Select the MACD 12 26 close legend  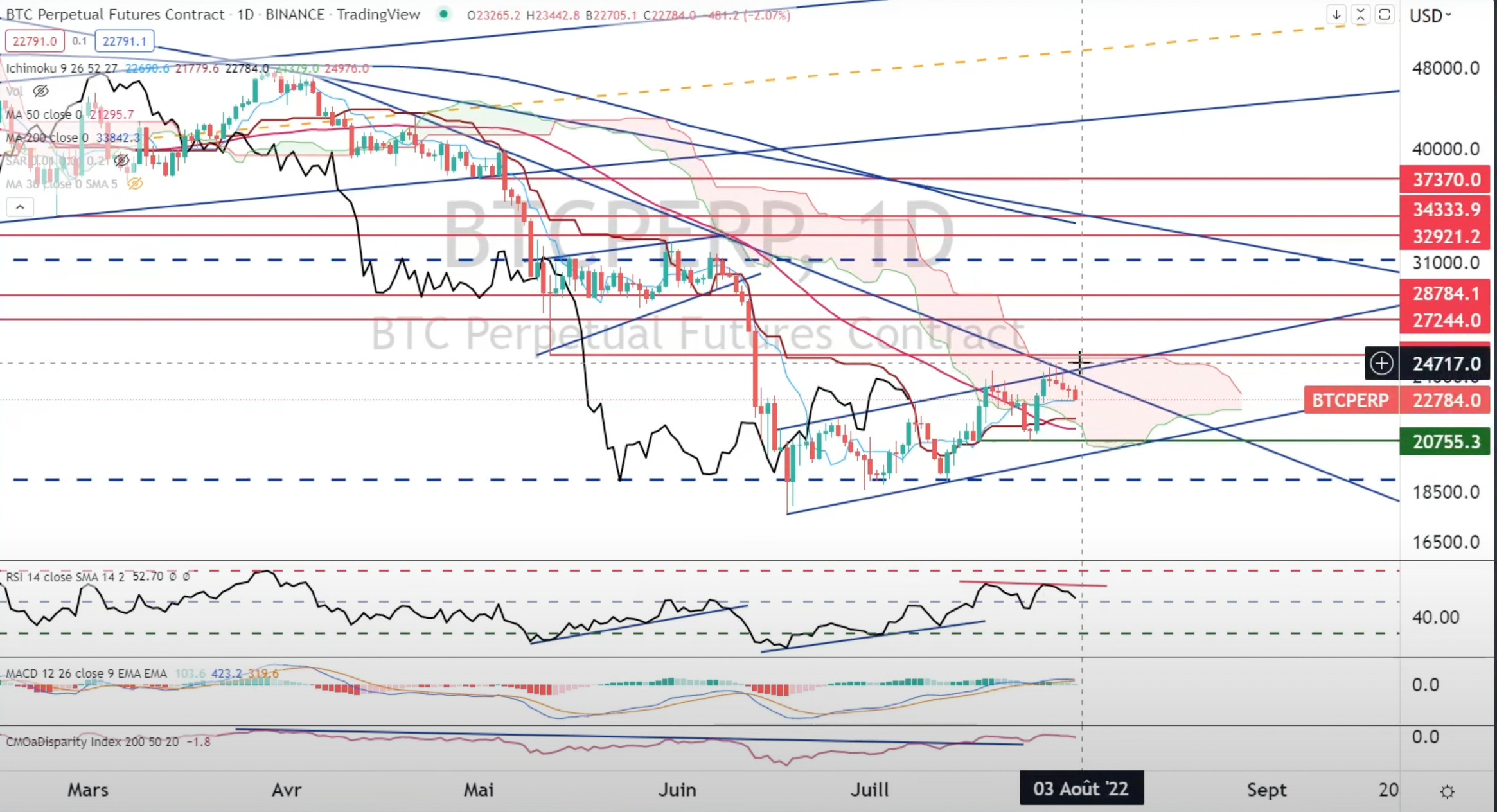click(86, 673)
